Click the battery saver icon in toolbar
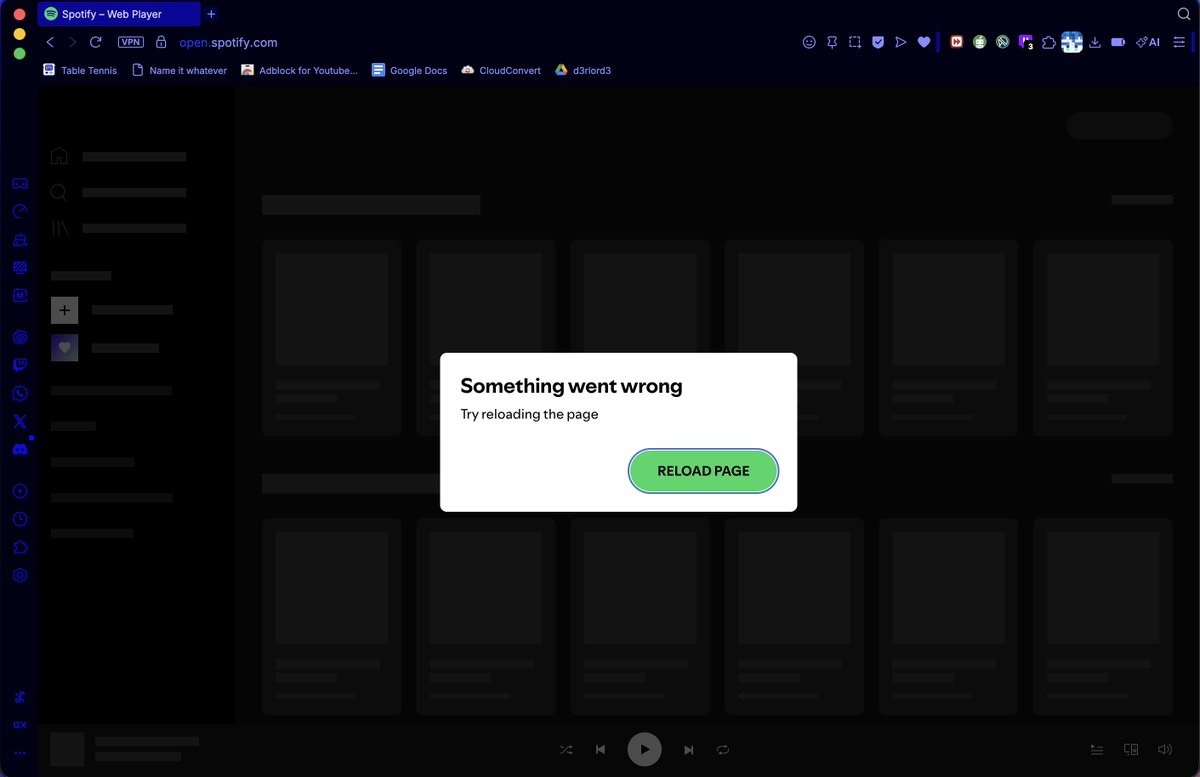The image size is (1200, 777). [1118, 42]
